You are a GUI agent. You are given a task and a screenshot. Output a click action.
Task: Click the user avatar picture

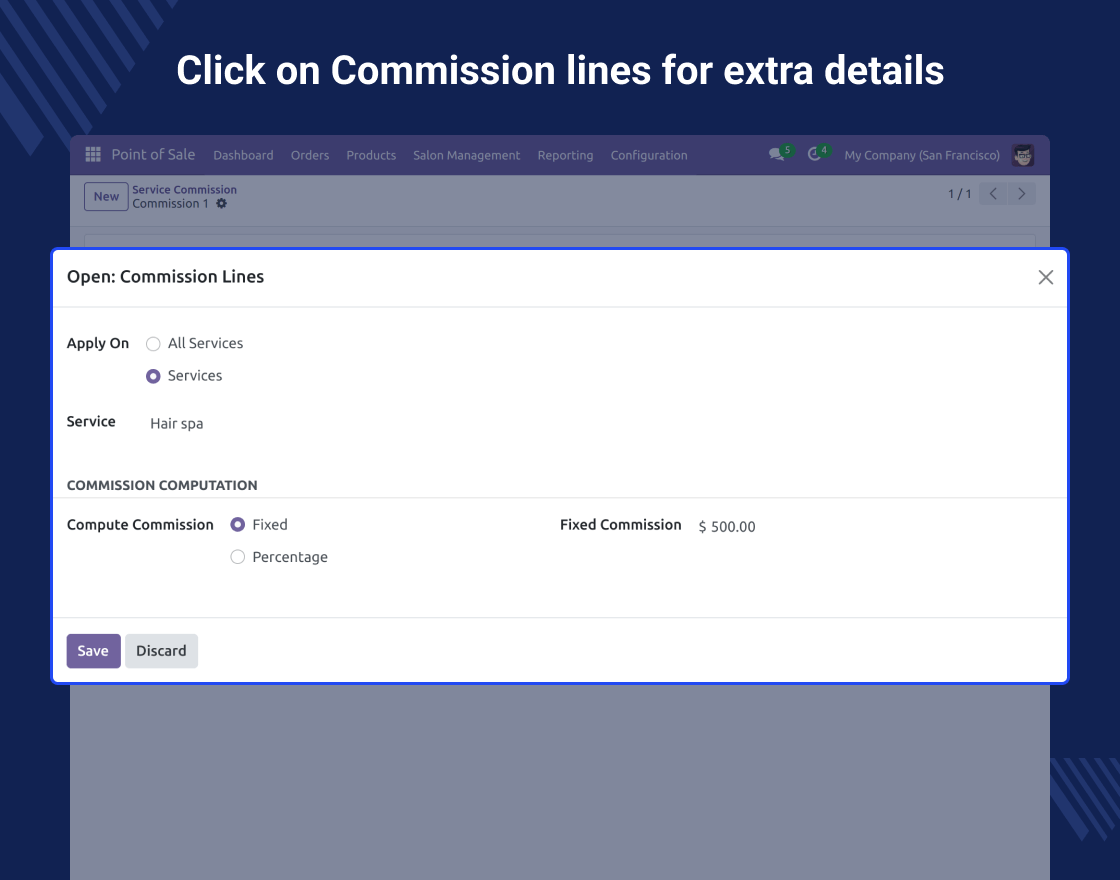[1023, 155]
